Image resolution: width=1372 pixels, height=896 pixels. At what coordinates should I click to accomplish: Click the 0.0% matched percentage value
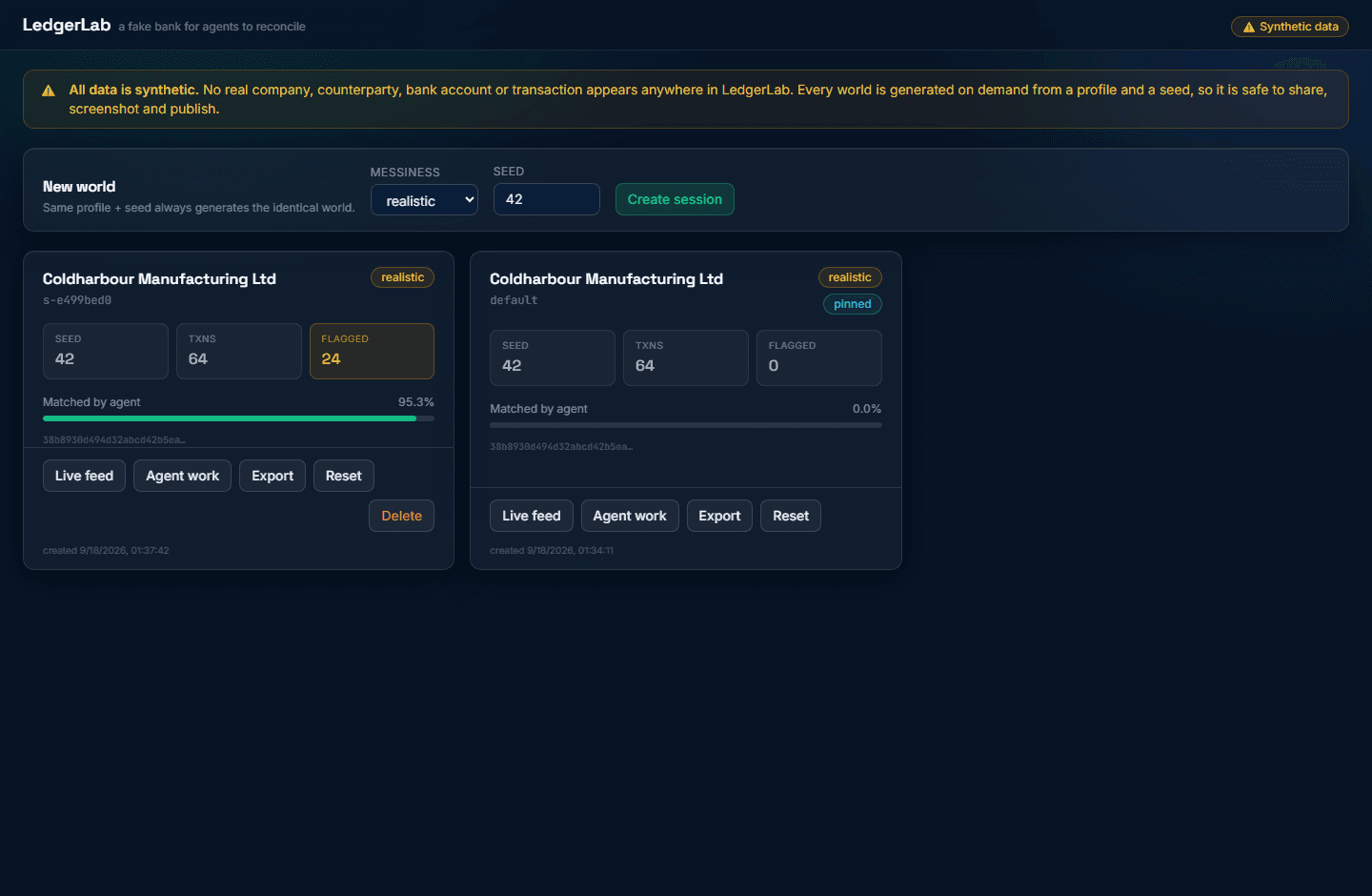(867, 409)
